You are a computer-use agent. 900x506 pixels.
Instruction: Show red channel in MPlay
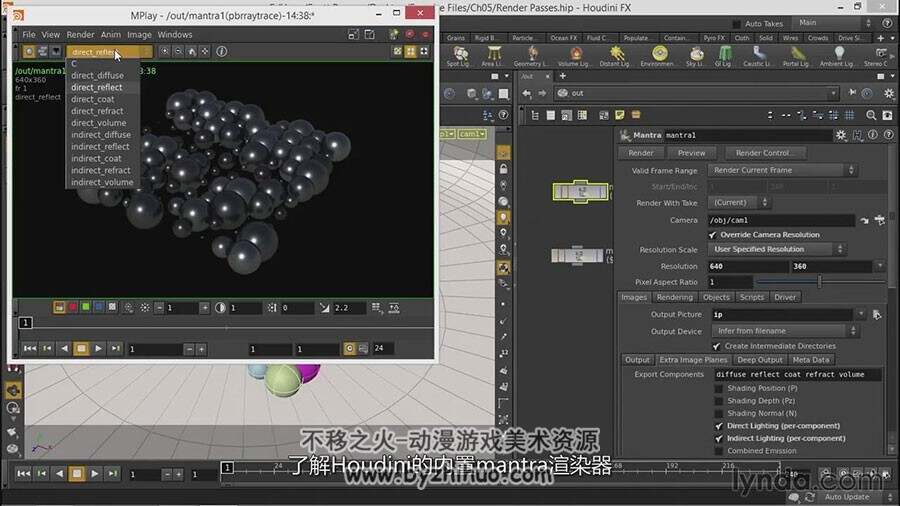click(x=73, y=308)
